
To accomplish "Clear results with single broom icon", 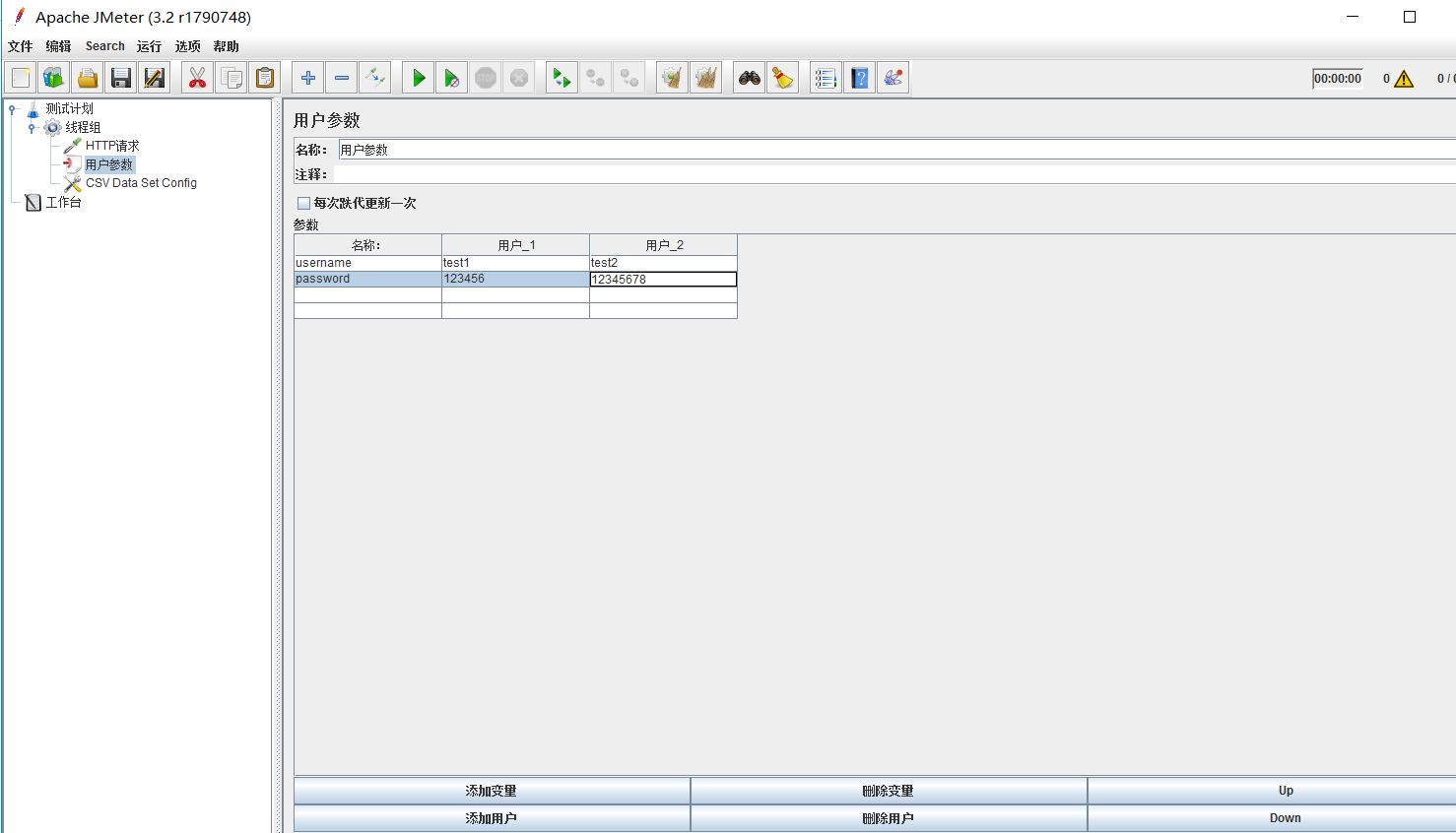I will [673, 78].
